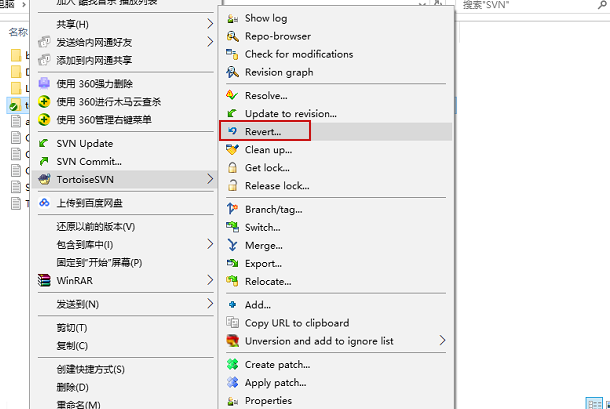
Task: Choose 复制(C) from the context menu
Action: point(126,346)
